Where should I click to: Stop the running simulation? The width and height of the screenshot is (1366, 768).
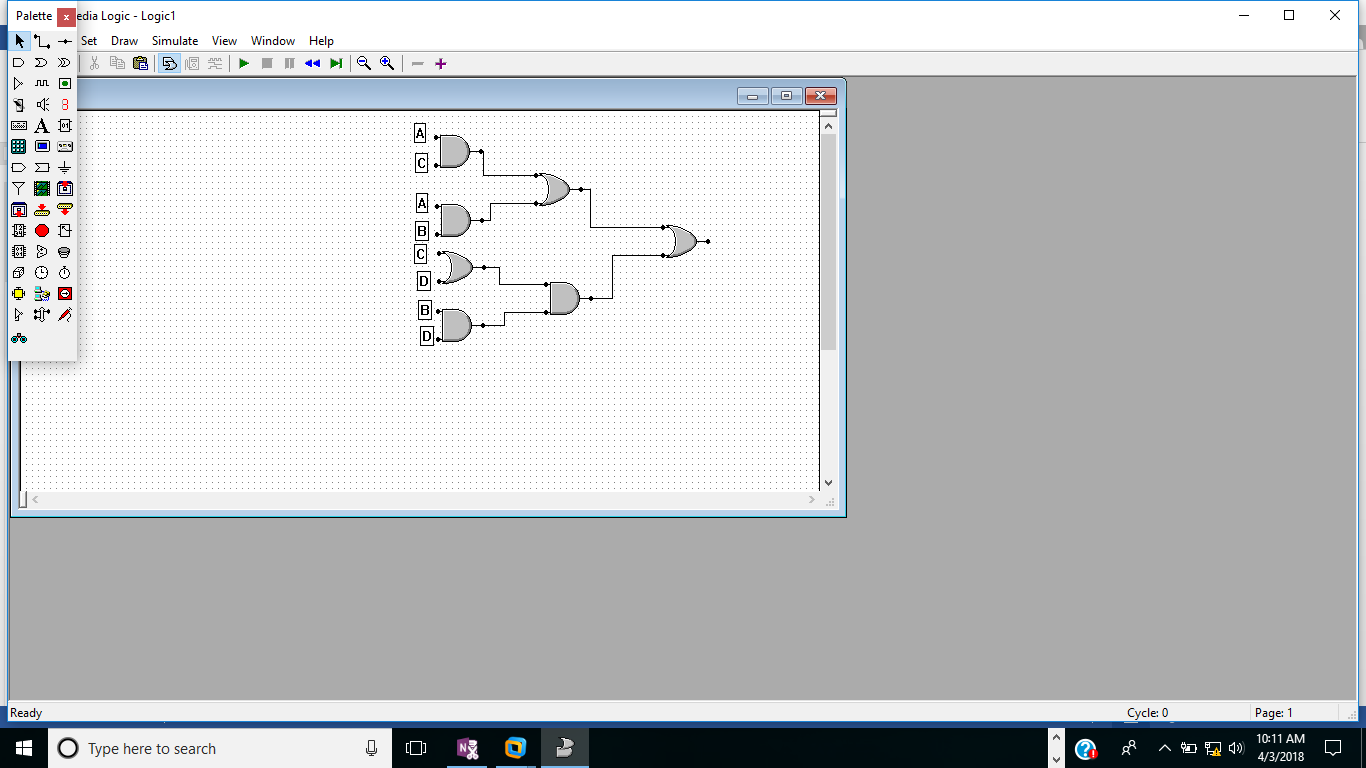[x=267, y=63]
